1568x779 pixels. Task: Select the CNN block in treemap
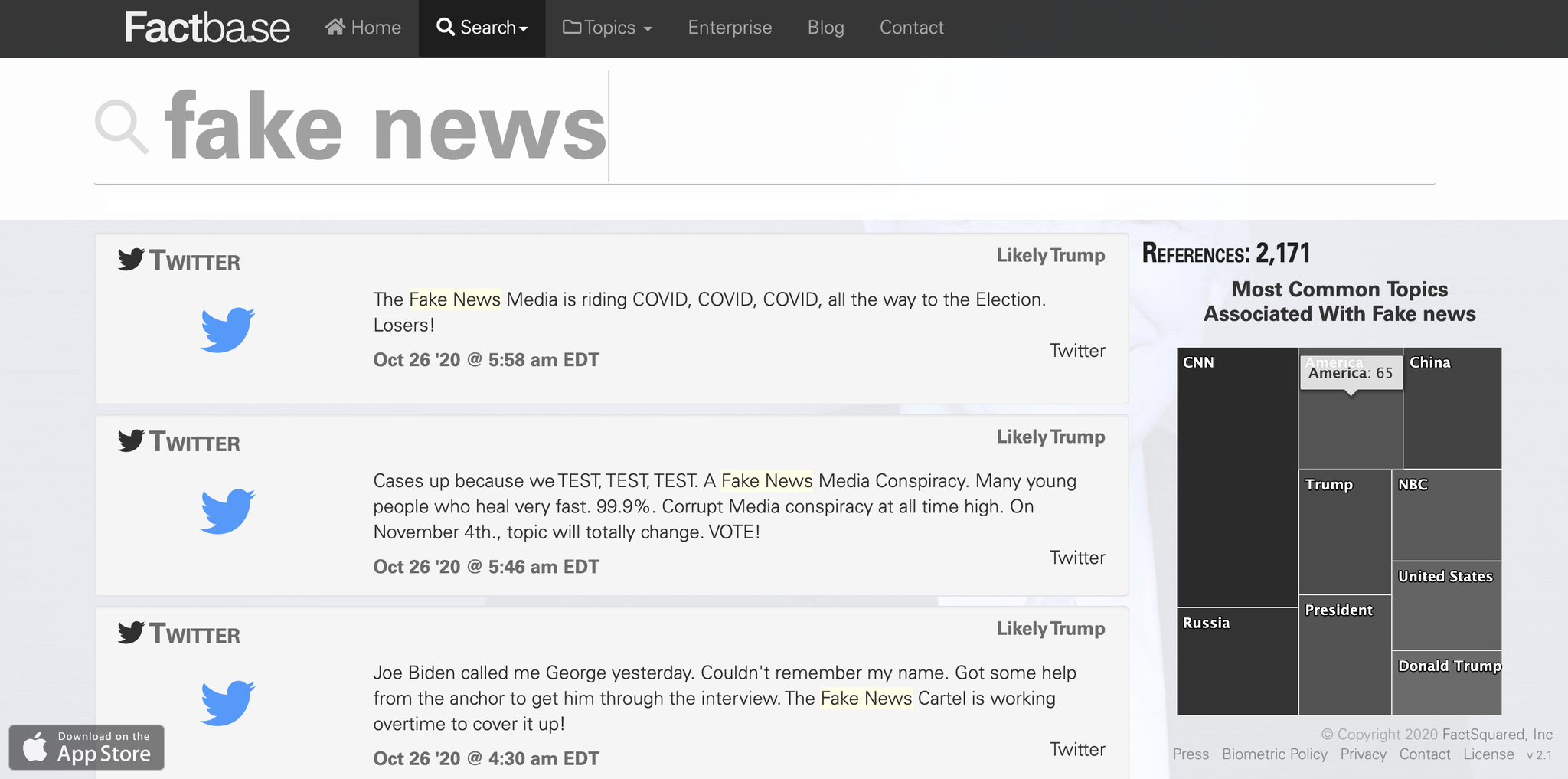point(1237,477)
